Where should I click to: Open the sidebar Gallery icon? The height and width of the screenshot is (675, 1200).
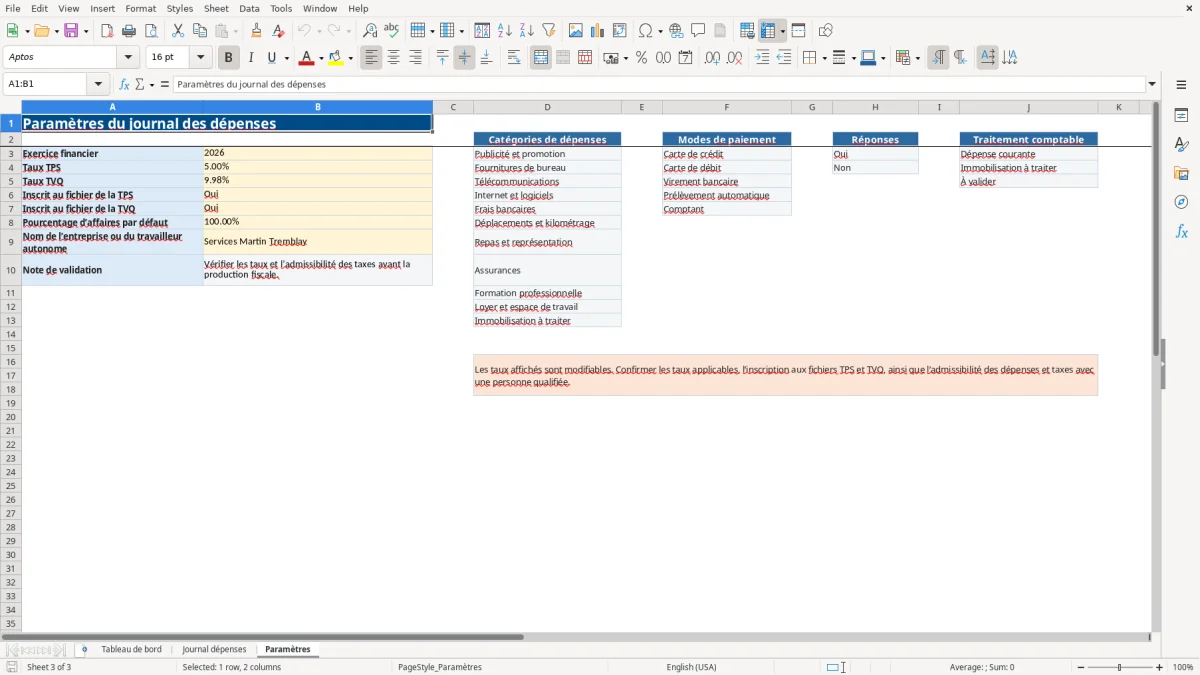1181,174
